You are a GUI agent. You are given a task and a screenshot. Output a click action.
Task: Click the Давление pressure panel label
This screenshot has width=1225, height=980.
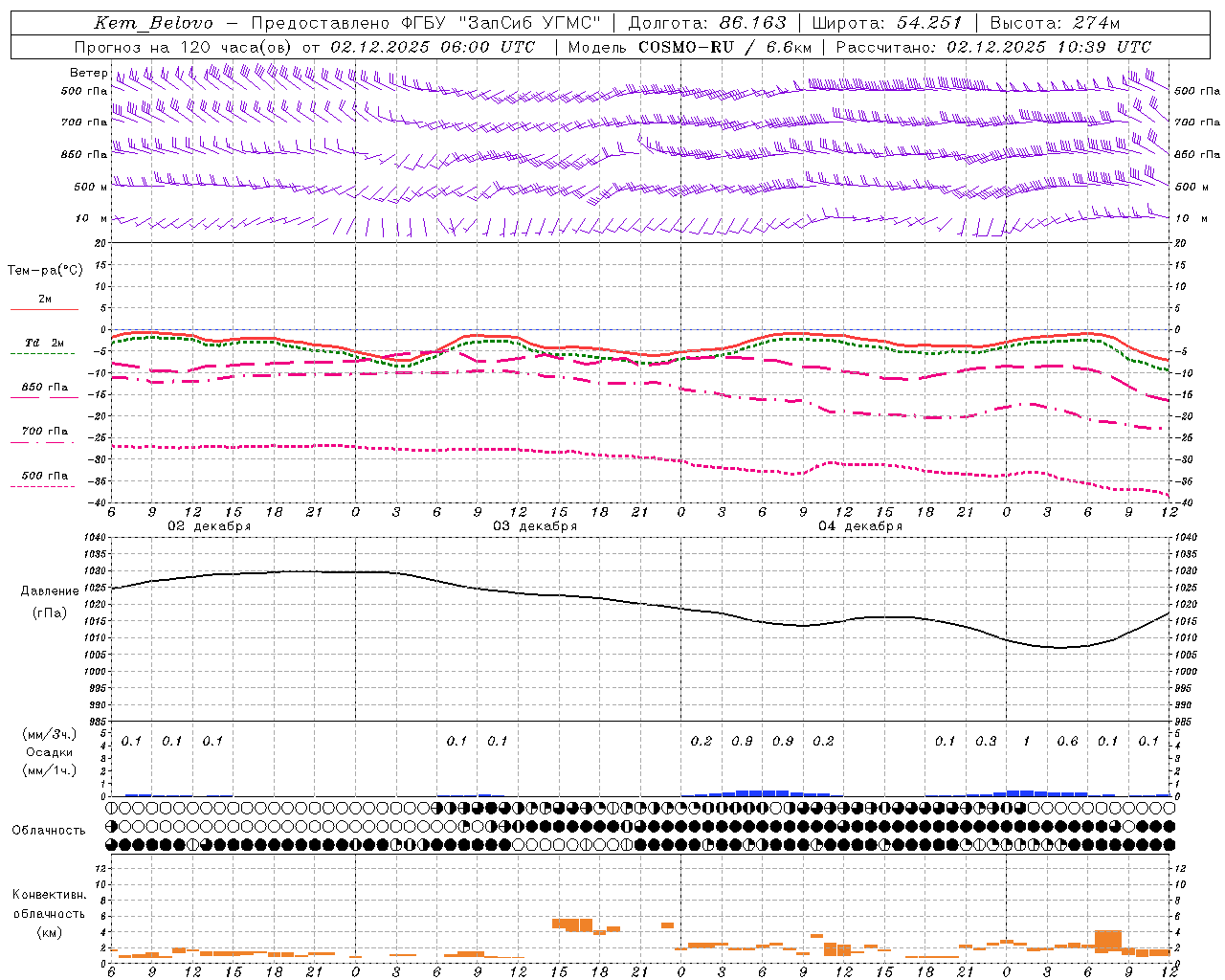[x=50, y=591]
